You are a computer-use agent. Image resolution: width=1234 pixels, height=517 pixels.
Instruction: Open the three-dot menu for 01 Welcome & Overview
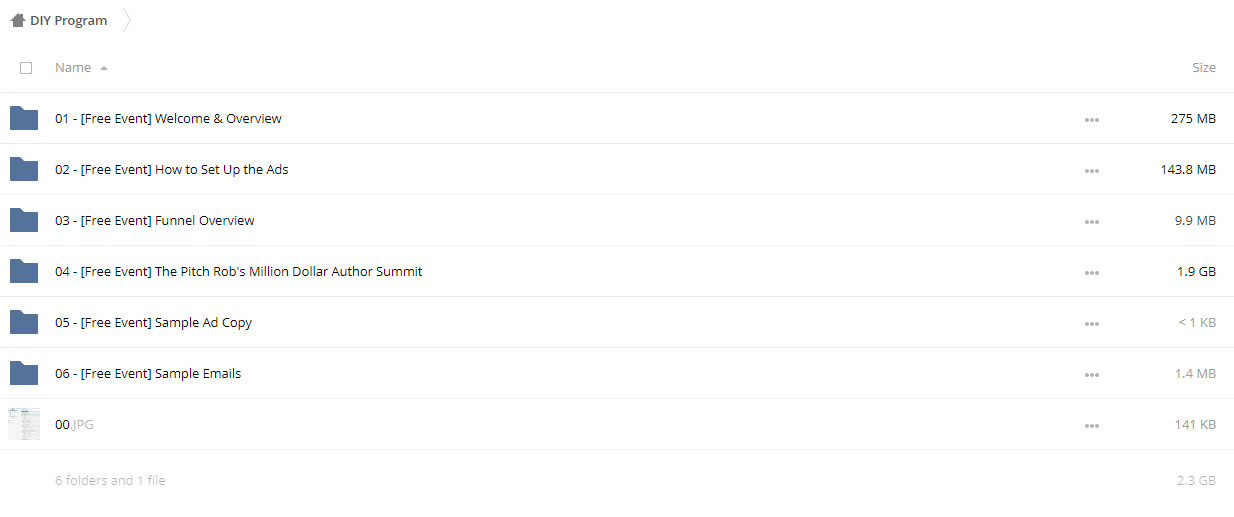pyautogui.click(x=1091, y=120)
